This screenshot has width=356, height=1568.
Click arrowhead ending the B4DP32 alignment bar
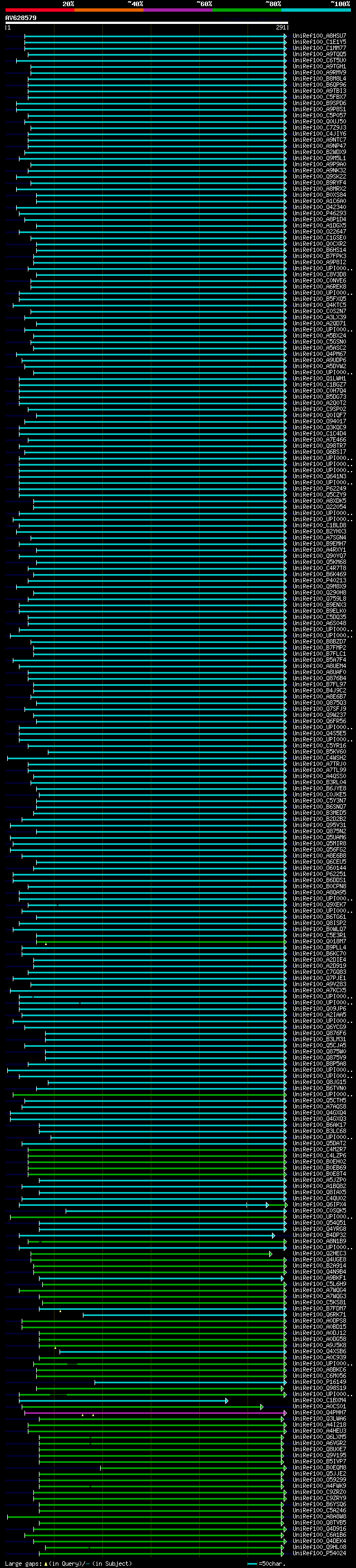tap(273, 1235)
